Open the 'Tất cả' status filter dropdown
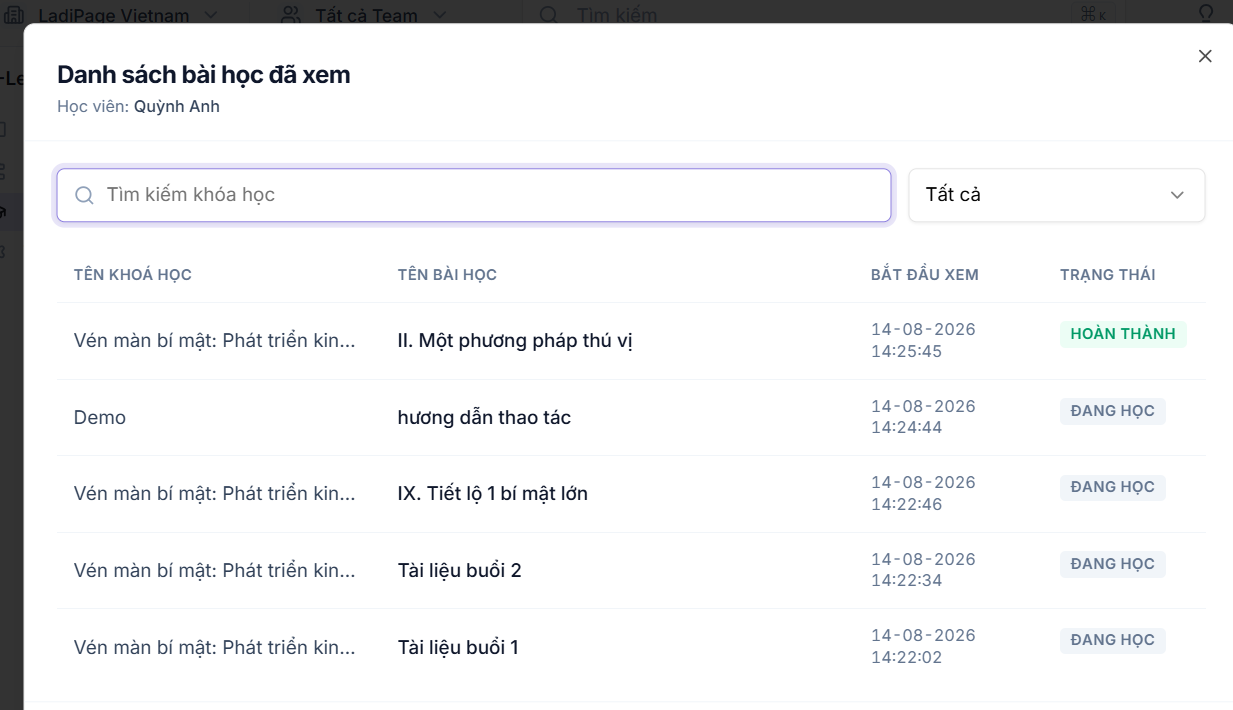 pyautogui.click(x=1057, y=195)
